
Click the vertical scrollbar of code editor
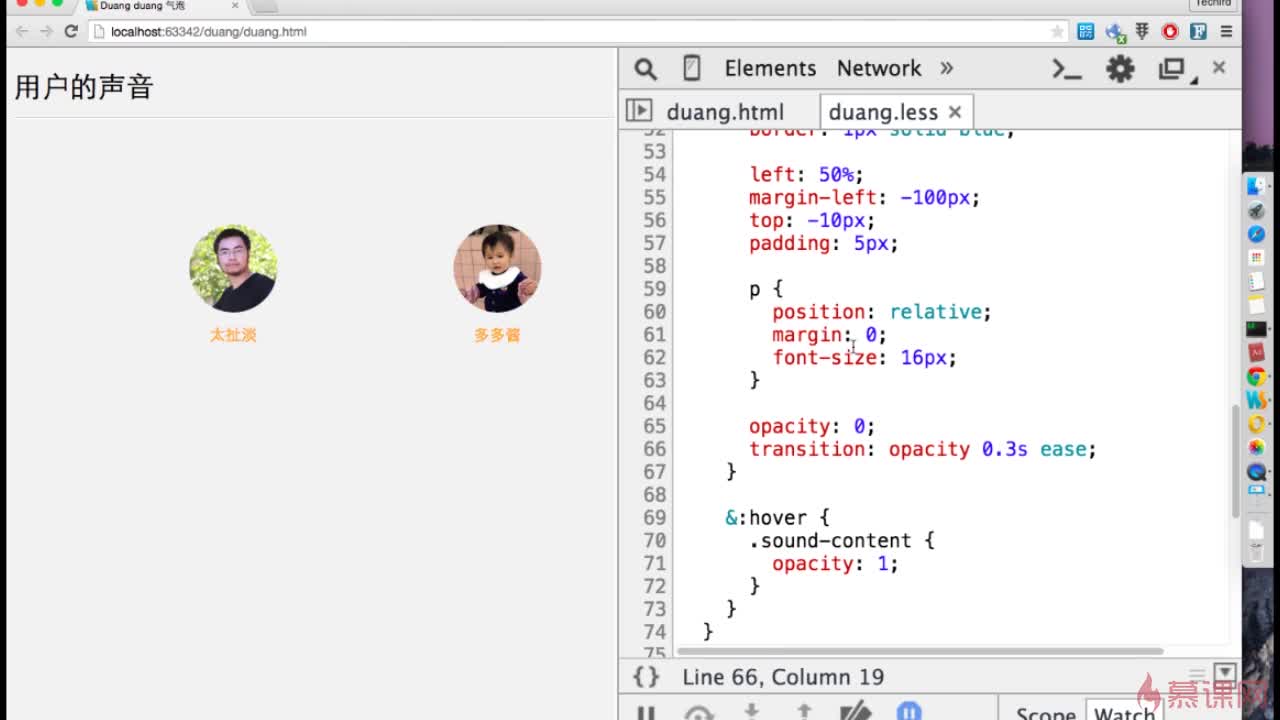(1235, 461)
